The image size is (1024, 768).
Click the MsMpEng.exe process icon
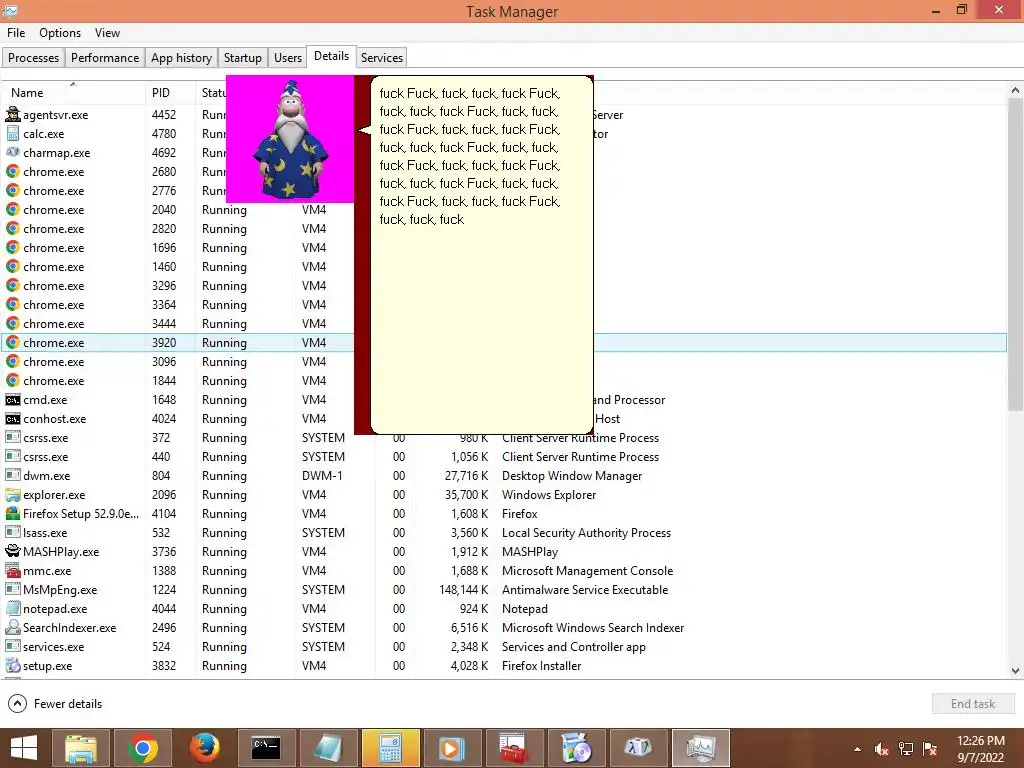point(12,589)
